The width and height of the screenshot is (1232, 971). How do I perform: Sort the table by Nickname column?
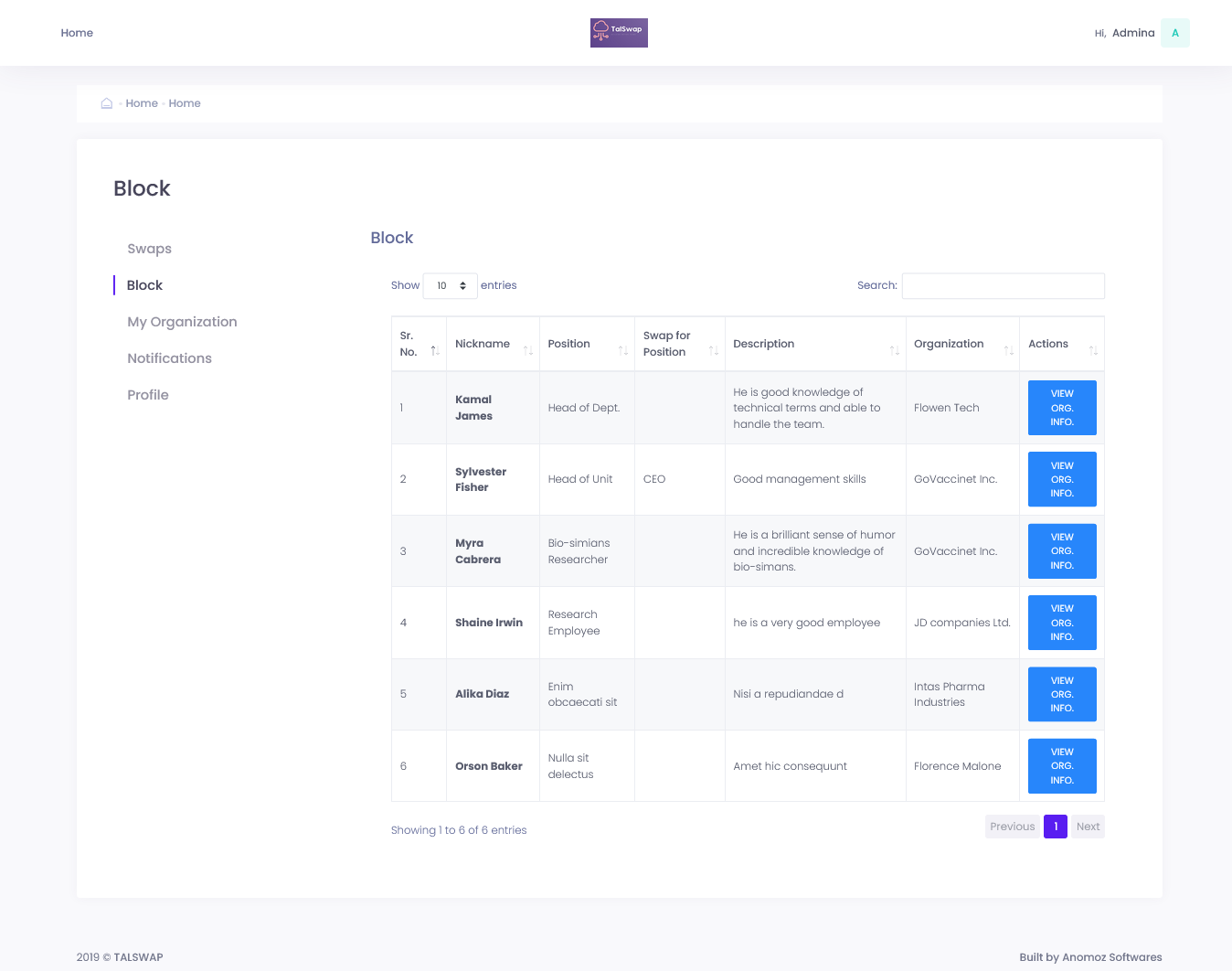(x=483, y=343)
